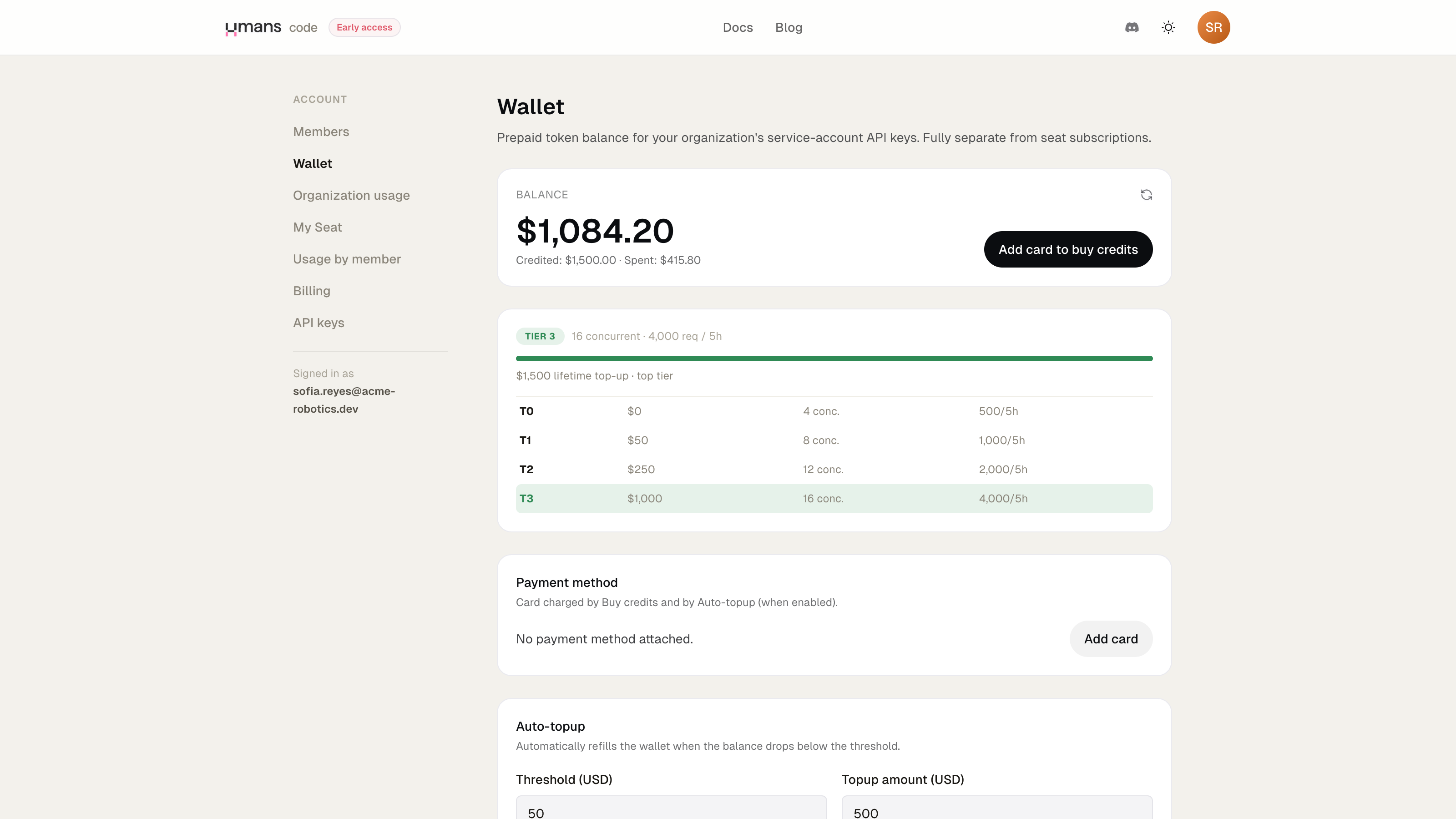Viewport: 1456px width, 819px height.
Task: Focus the Topup amount (USD) field
Action: (x=997, y=808)
